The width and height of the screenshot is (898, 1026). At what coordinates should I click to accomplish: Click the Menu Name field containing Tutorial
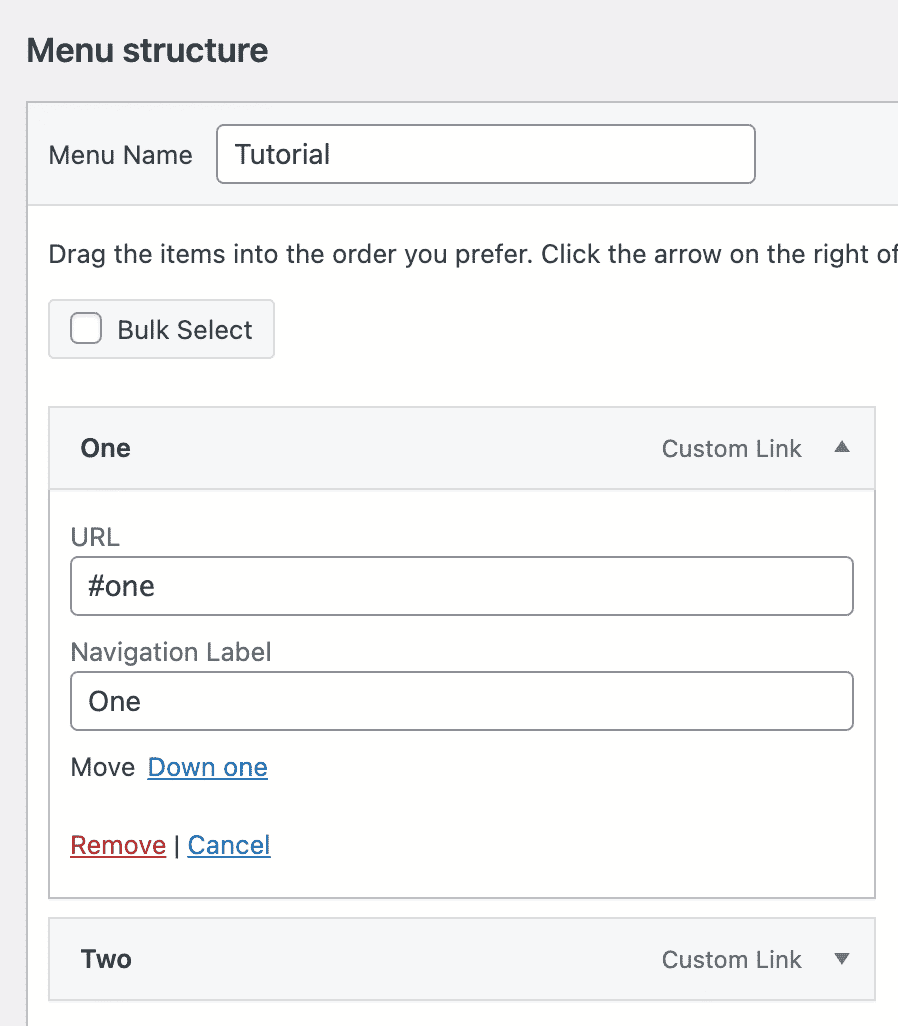click(x=485, y=154)
